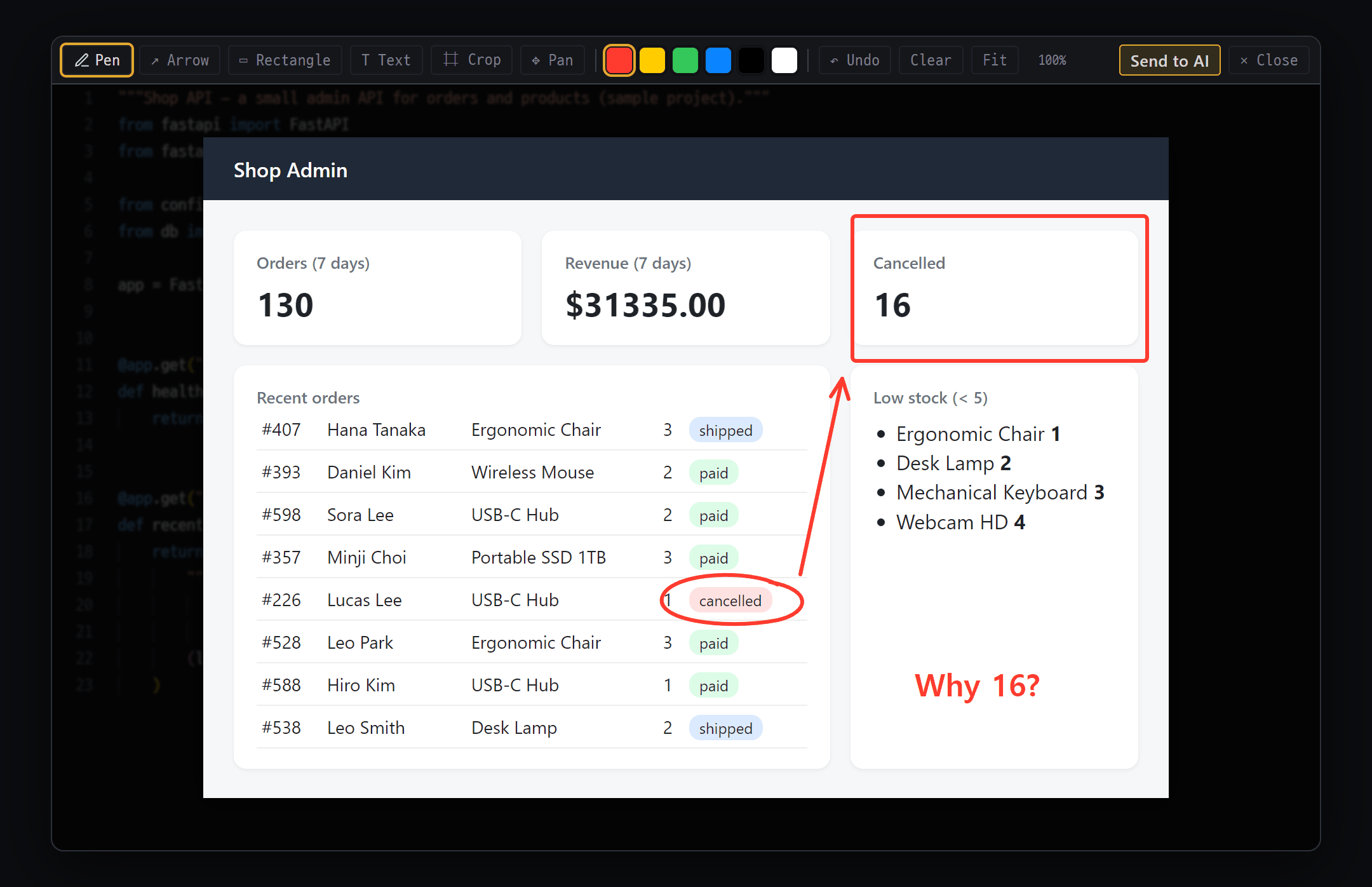Pick the yellow color swatch

tap(652, 60)
